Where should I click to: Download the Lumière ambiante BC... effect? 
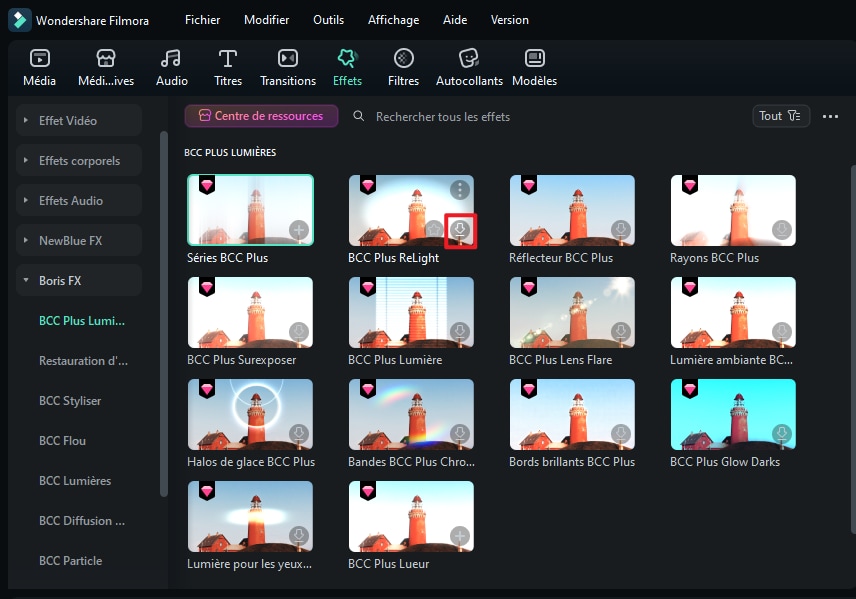pyautogui.click(x=782, y=331)
